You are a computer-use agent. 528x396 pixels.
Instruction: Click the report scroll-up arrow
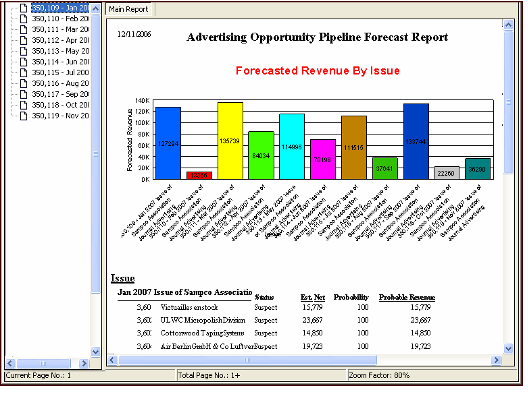click(508, 25)
